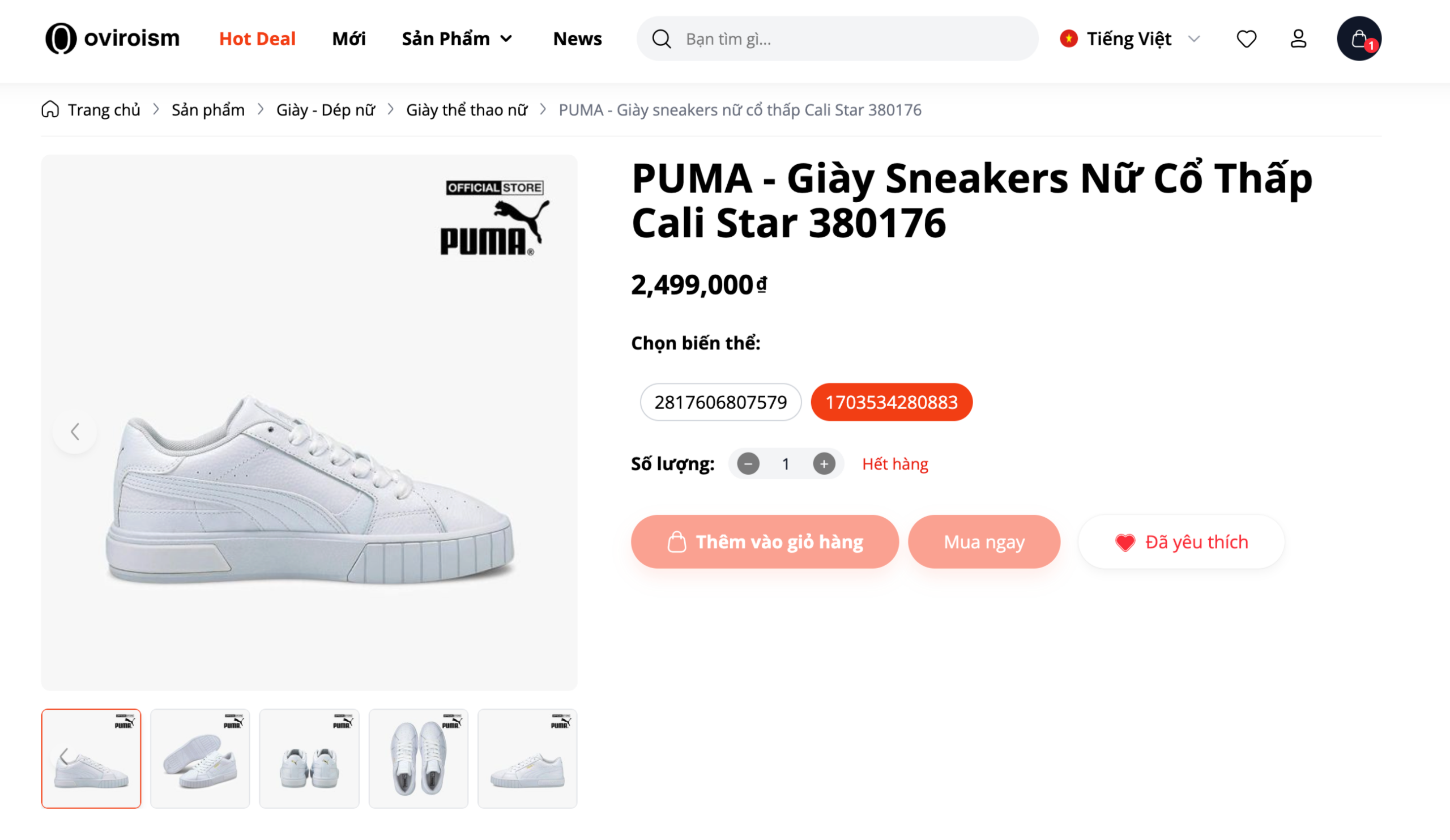Image resolution: width=1450 pixels, height=840 pixels.
Task: Open the News menu item
Action: (577, 39)
